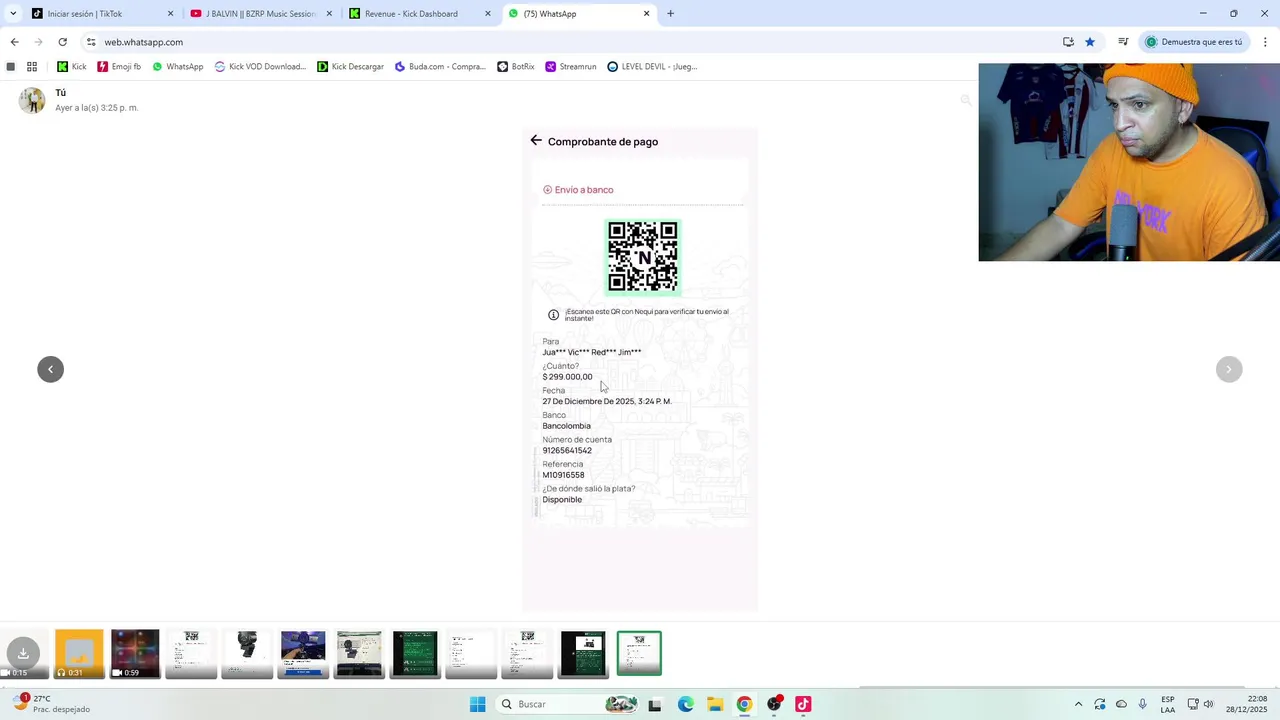The image size is (1280, 720).
Task: Click the Chrome icon in the taskbar
Action: 744,704
